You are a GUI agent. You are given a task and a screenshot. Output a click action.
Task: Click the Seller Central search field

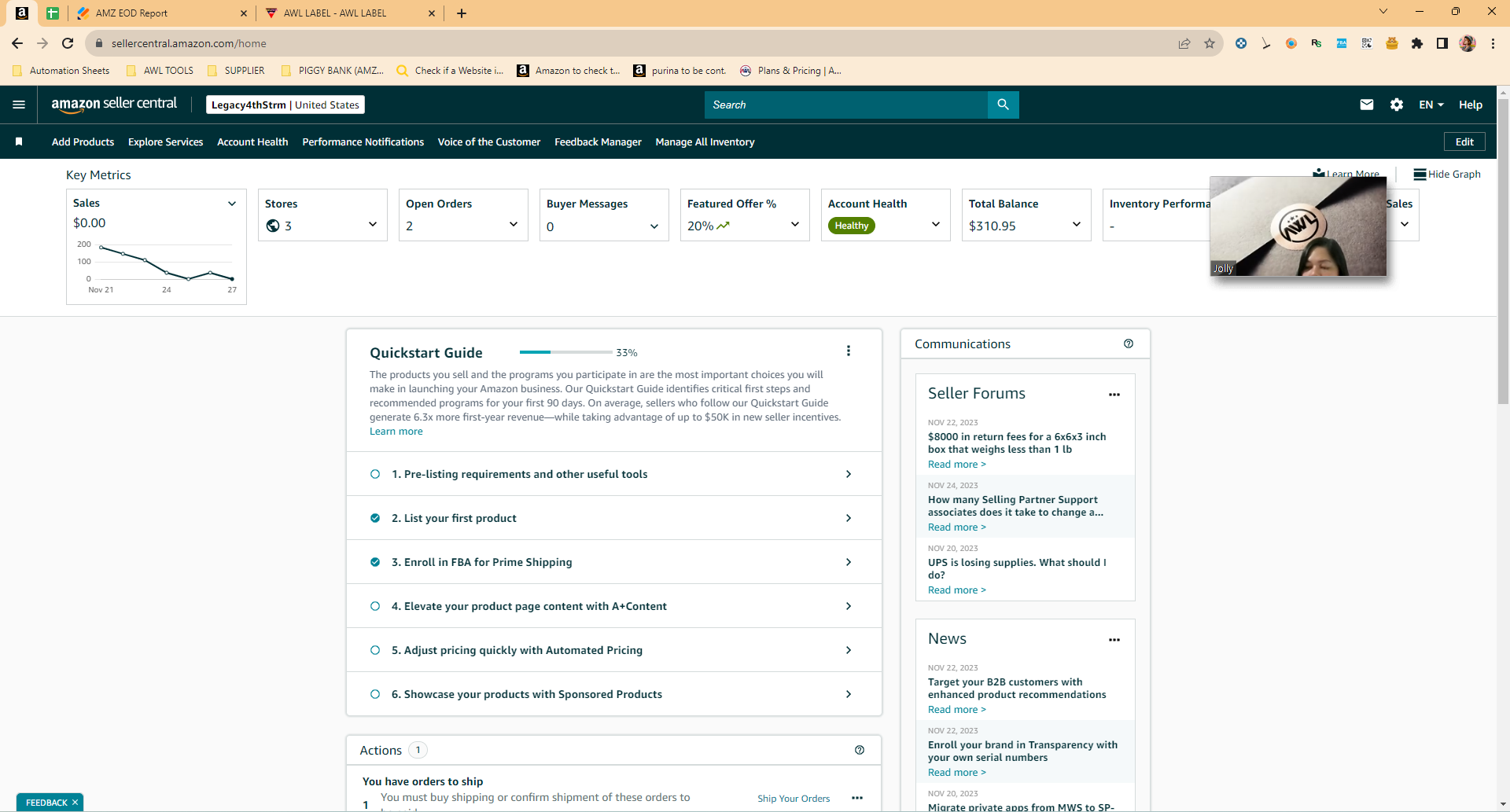[846, 105]
